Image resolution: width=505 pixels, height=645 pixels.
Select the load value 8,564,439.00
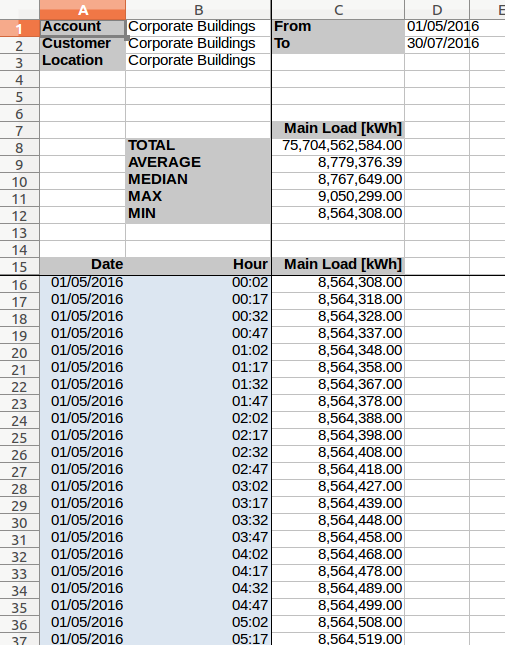pyautogui.click(x=338, y=503)
